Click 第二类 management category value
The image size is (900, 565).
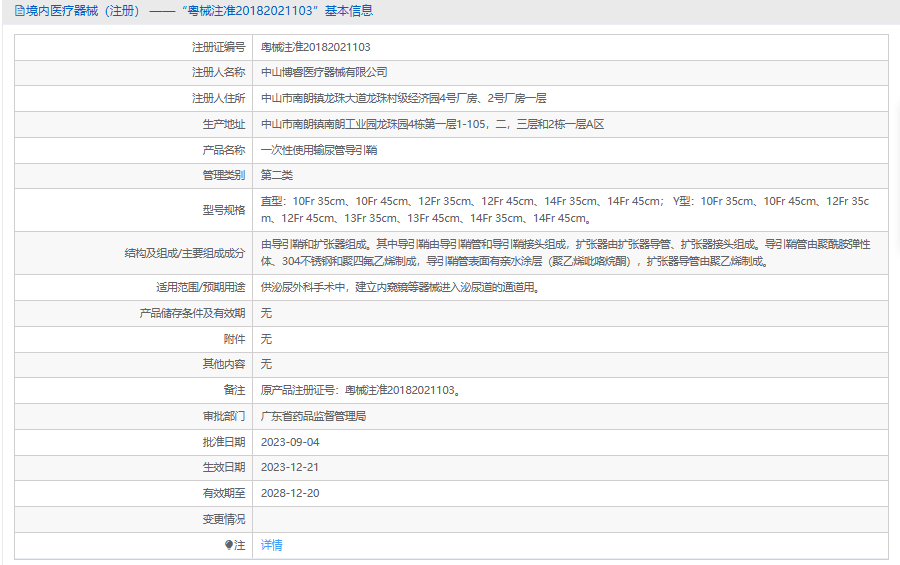[277, 175]
